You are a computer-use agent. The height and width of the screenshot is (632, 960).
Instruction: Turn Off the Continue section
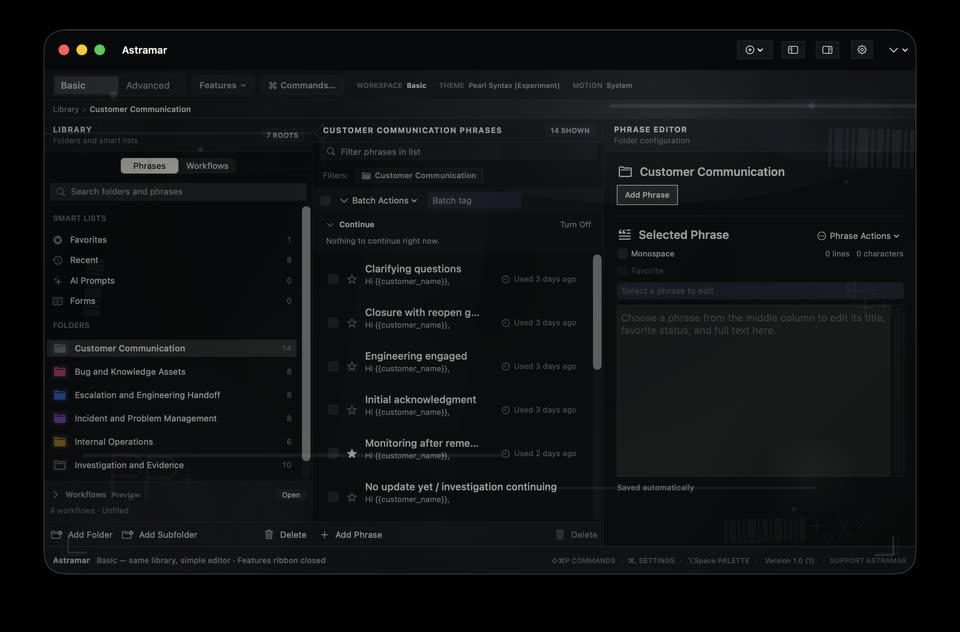pyautogui.click(x=576, y=225)
